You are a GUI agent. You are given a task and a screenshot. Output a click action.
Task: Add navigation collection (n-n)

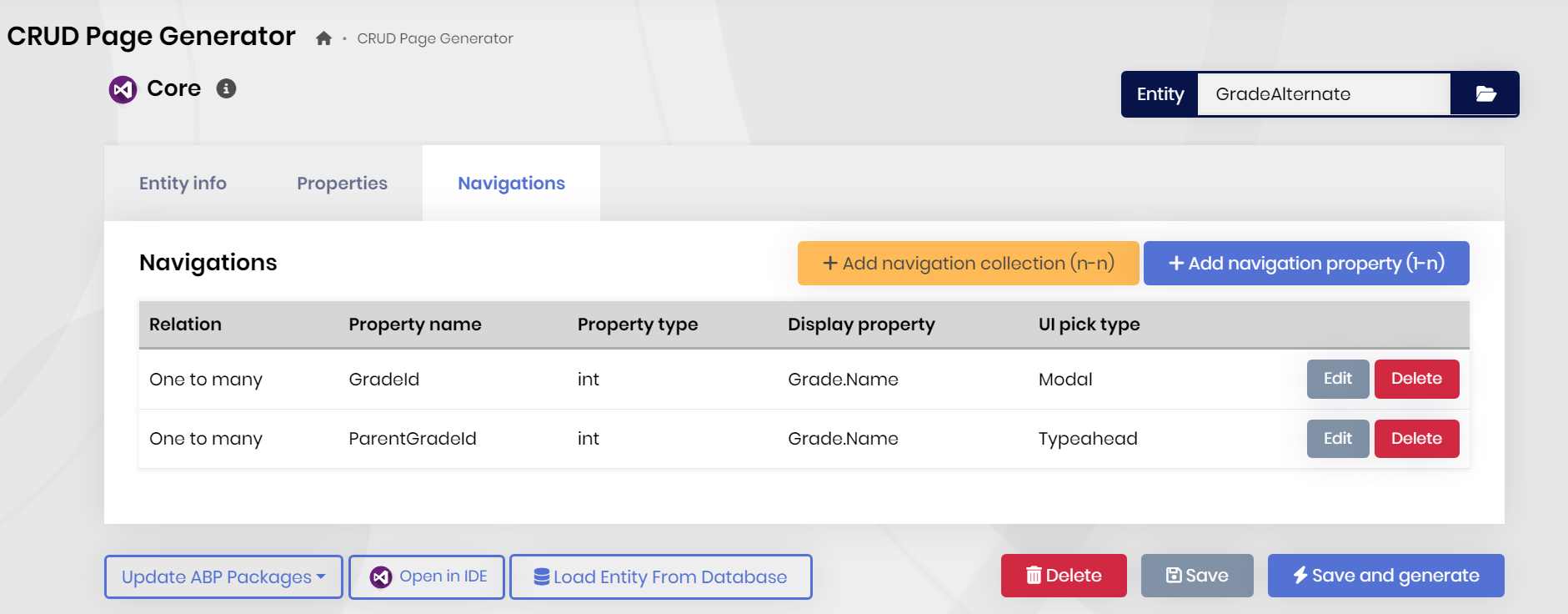[x=968, y=264]
